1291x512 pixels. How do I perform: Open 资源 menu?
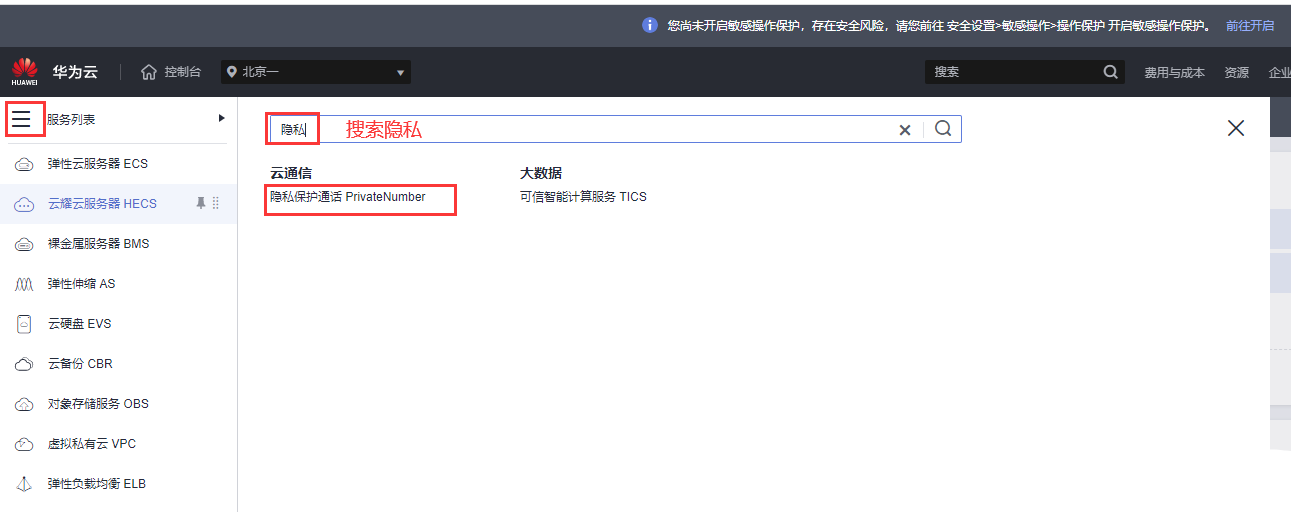[1237, 72]
